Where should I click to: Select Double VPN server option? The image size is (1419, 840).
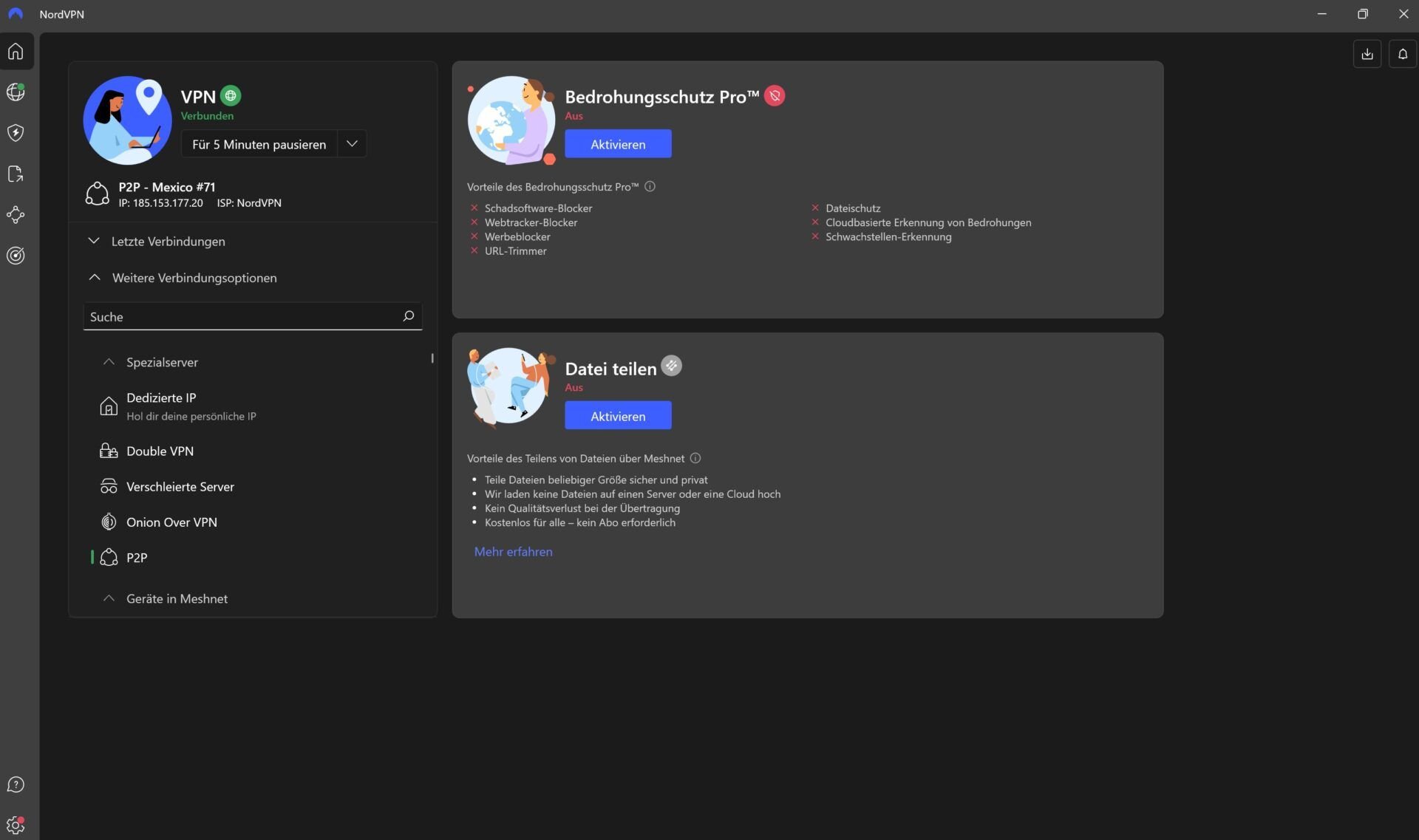[x=253, y=451]
